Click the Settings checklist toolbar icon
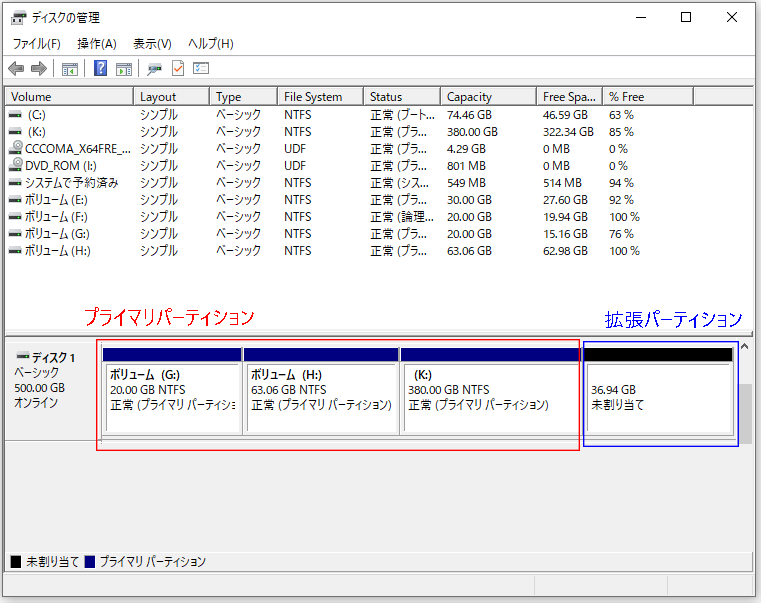 [201, 68]
